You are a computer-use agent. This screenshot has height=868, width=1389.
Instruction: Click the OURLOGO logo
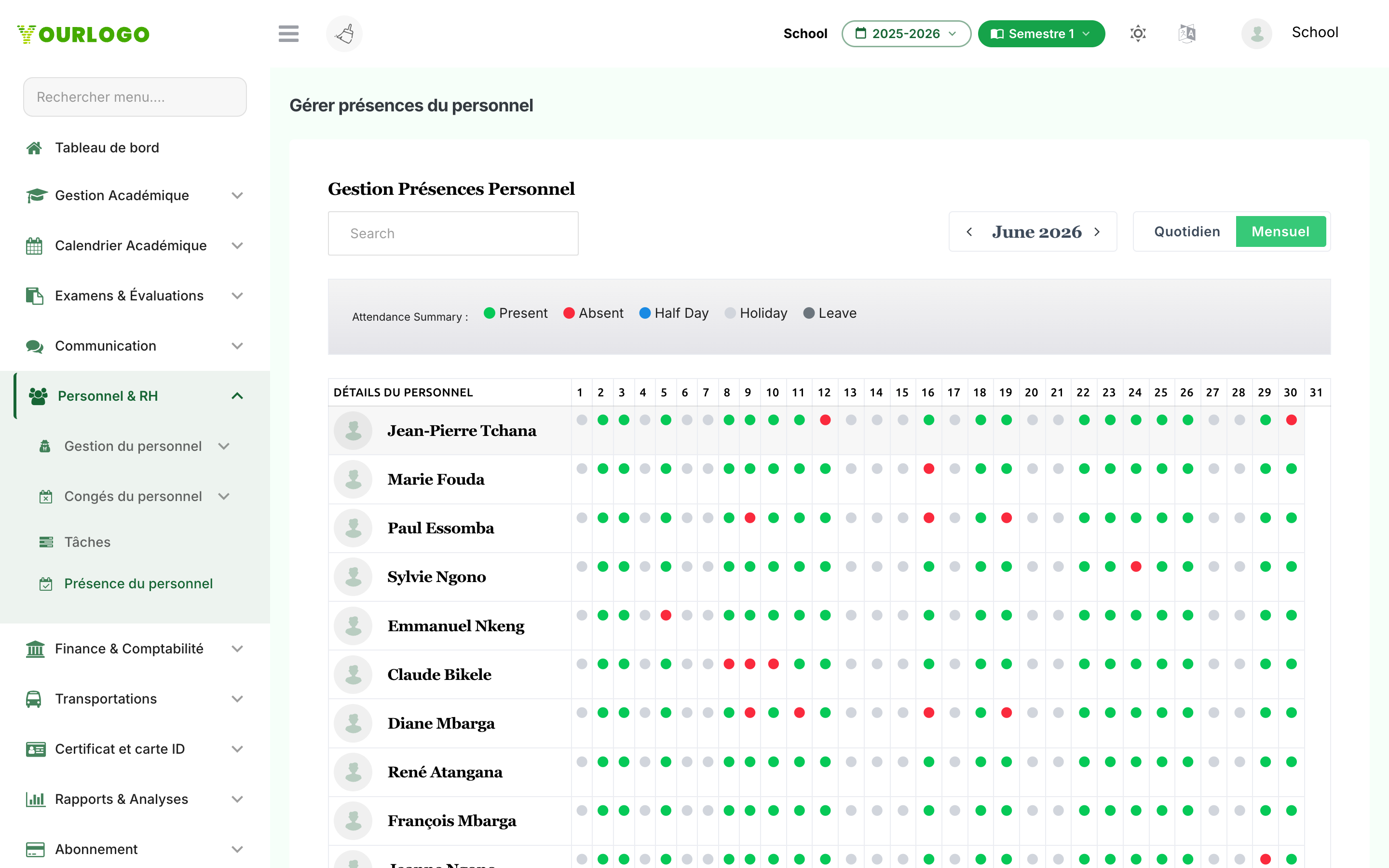(x=83, y=34)
